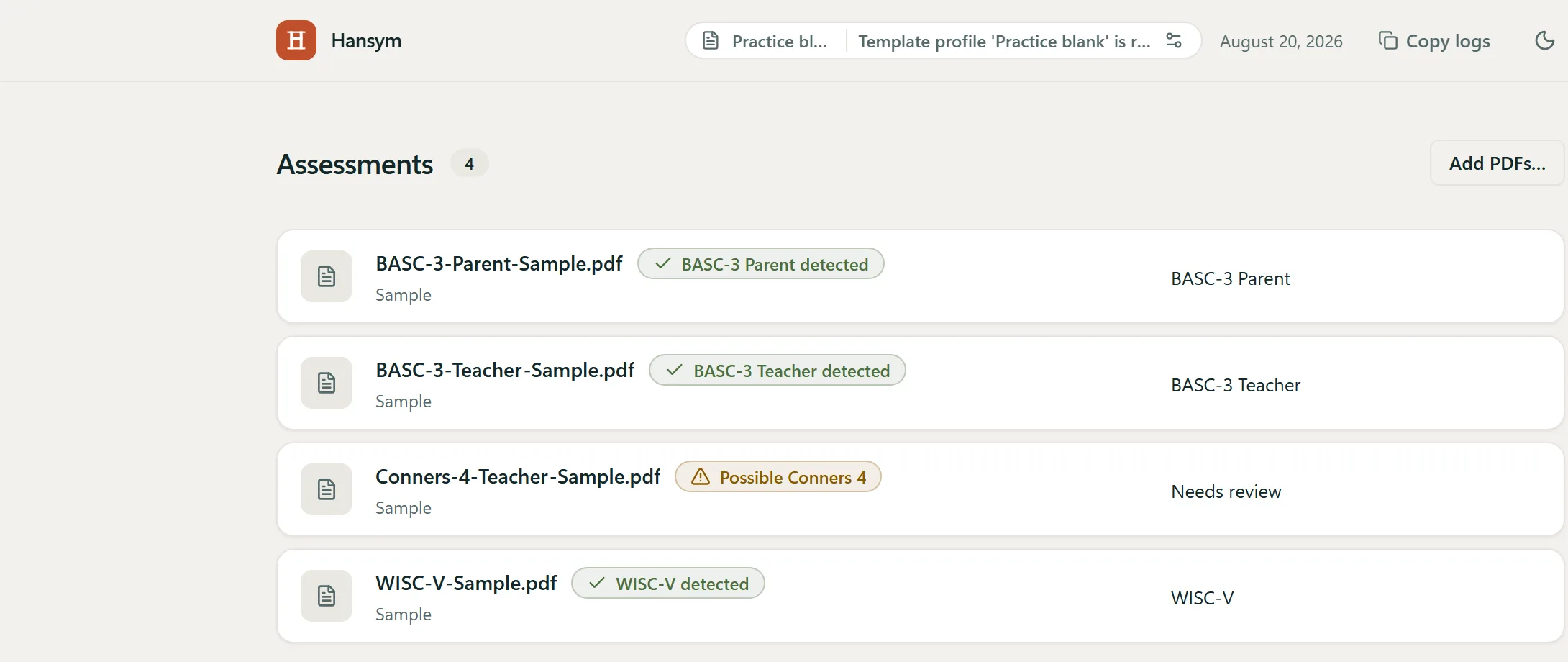This screenshot has width=1568, height=662.
Task: Open the Needs review assessment type selector
Action: 1226,491
